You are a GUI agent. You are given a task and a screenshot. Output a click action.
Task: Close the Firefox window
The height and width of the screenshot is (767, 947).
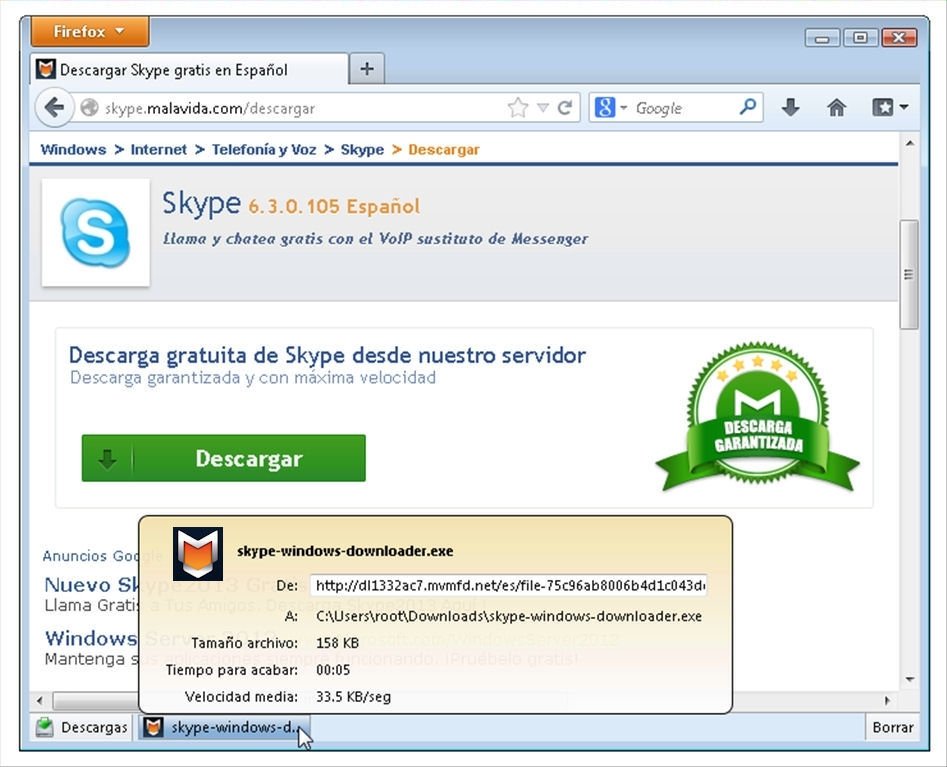(899, 38)
